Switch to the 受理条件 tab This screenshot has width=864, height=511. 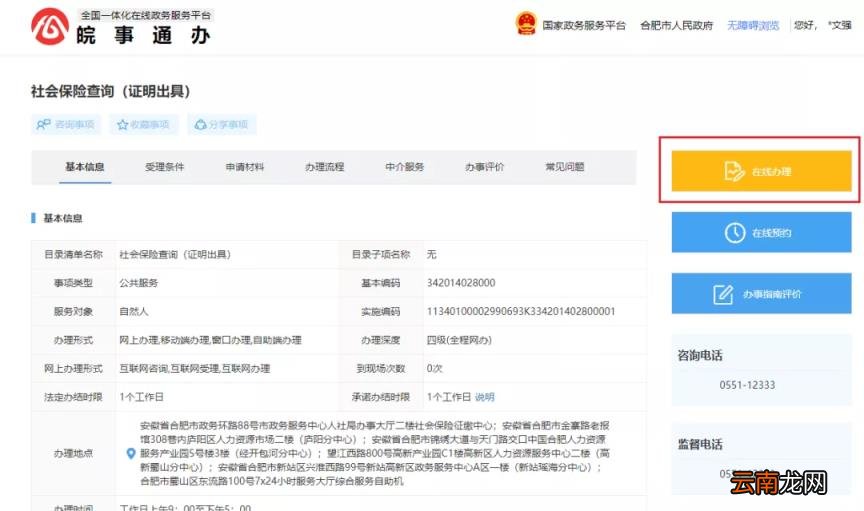(165, 166)
